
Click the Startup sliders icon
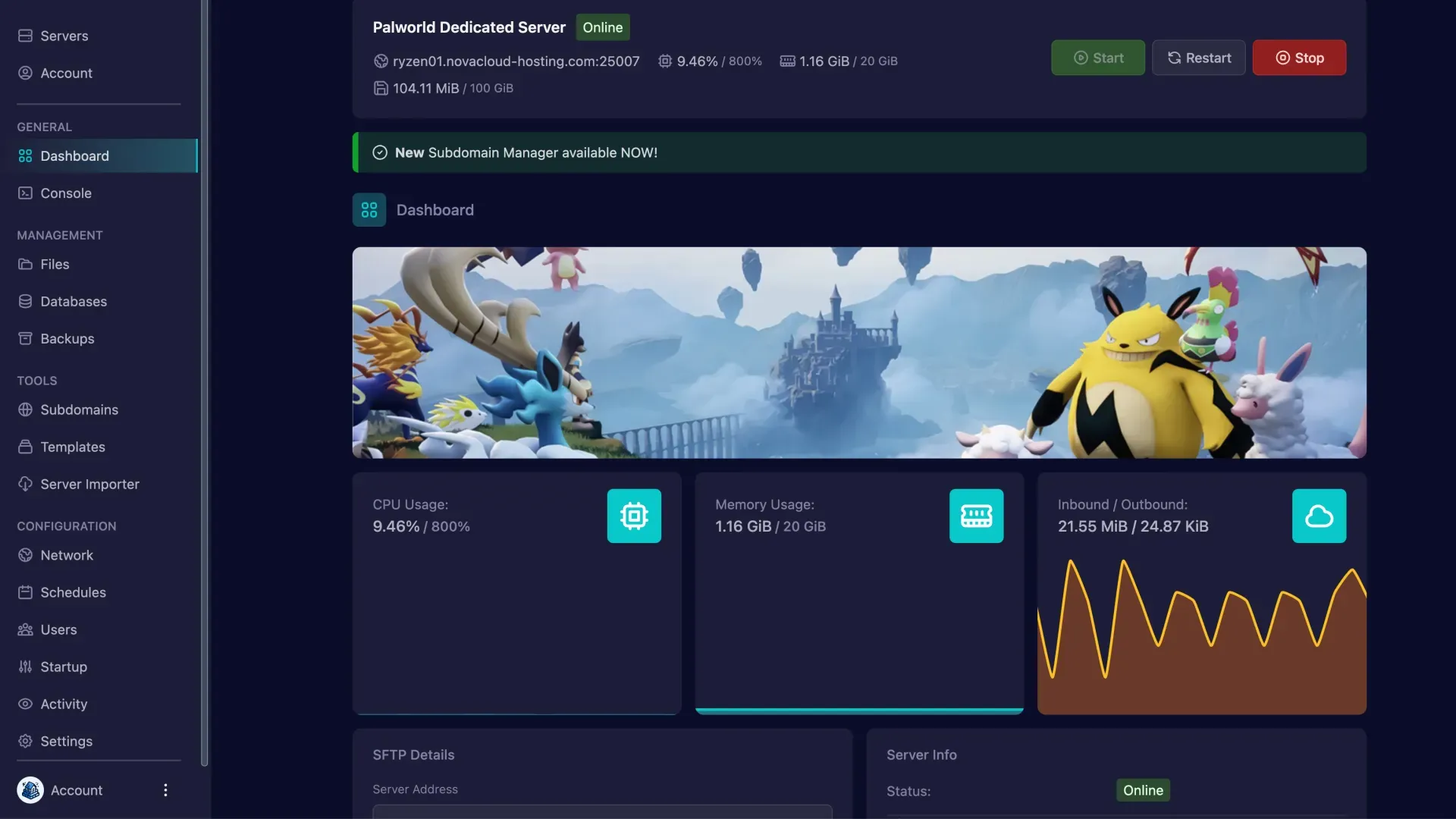[x=25, y=667]
